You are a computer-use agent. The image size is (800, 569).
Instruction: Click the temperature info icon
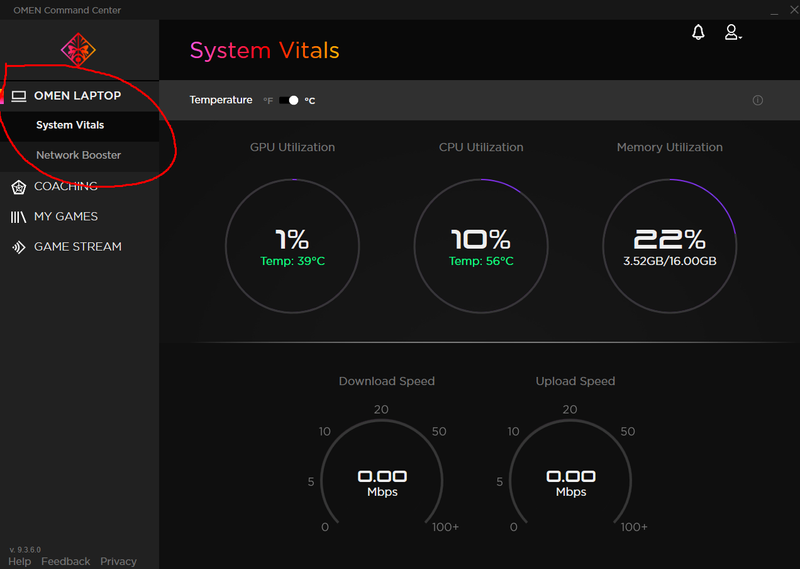pyautogui.click(x=758, y=100)
